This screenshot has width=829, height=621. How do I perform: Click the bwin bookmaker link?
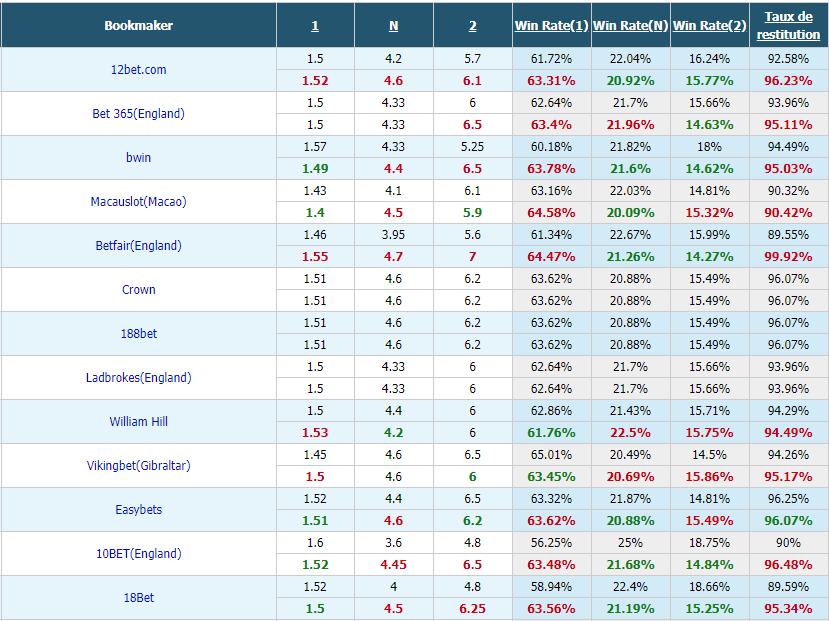click(139, 157)
